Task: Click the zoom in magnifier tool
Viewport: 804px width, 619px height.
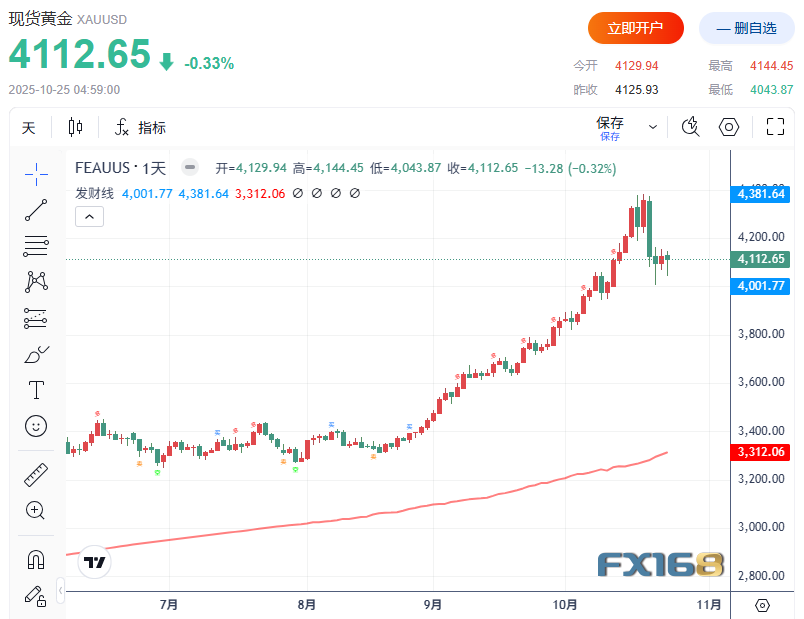Action: click(36, 510)
